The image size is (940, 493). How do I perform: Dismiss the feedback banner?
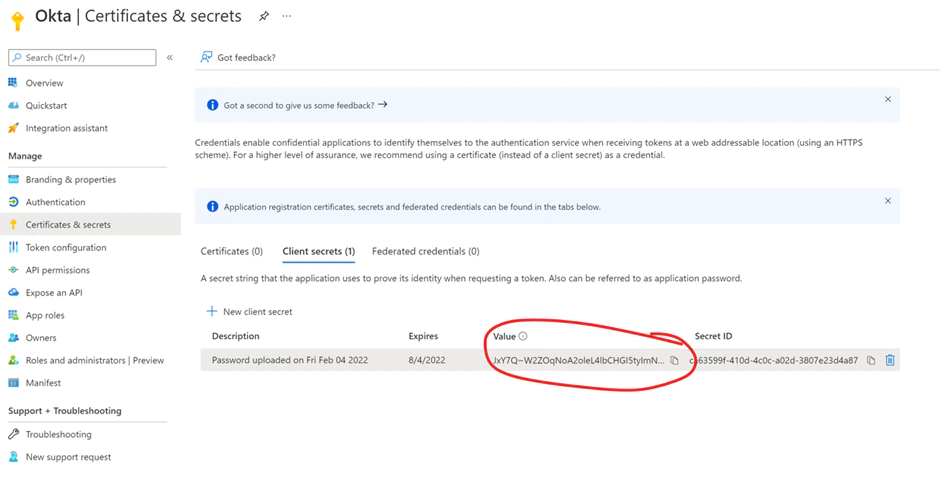coord(888,100)
